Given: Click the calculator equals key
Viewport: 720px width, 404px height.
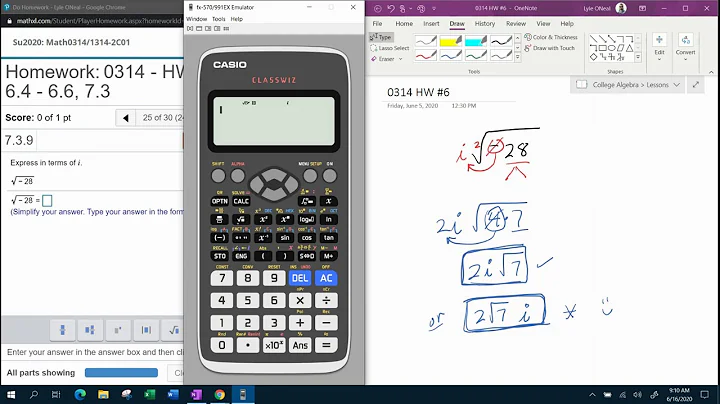Looking at the screenshot, I should point(326,345).
